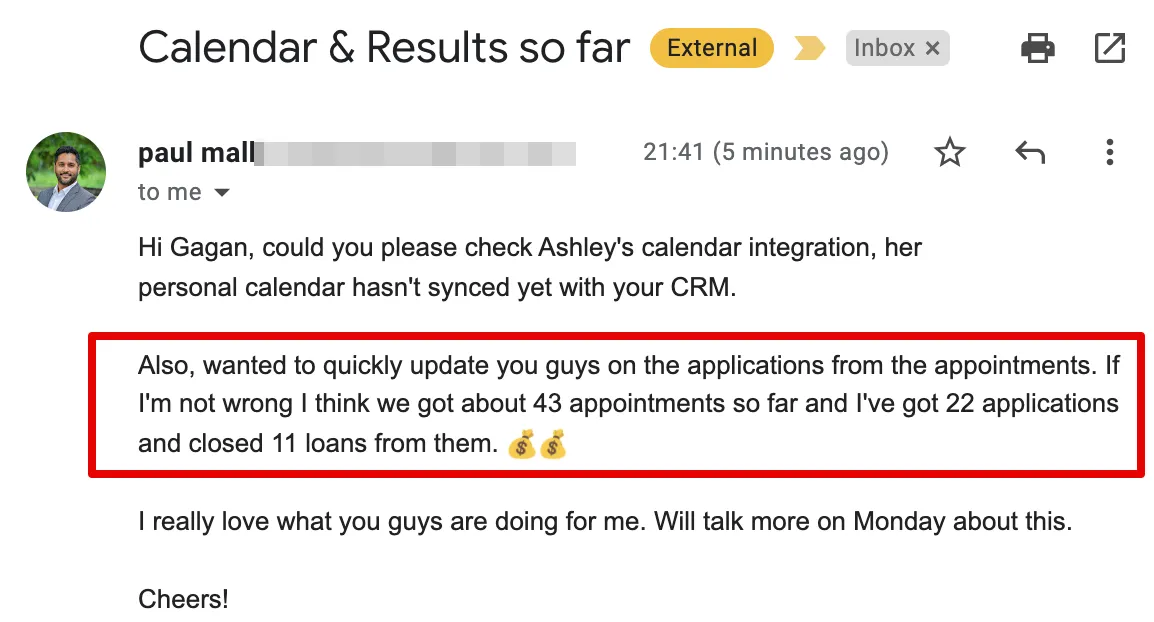Click the yellow External tag

pos(711,48)
